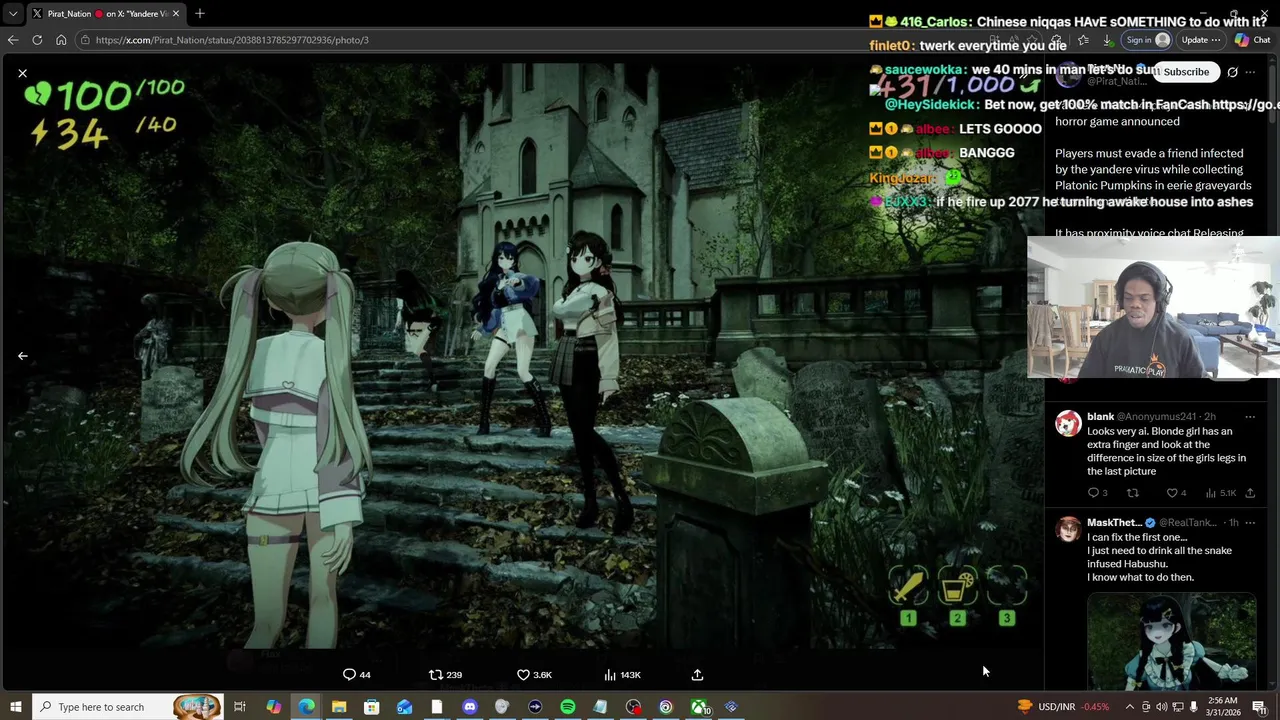Open blank's profile avatar
This screenshot has height=720, width=1280.
[x=1068, y=424]
